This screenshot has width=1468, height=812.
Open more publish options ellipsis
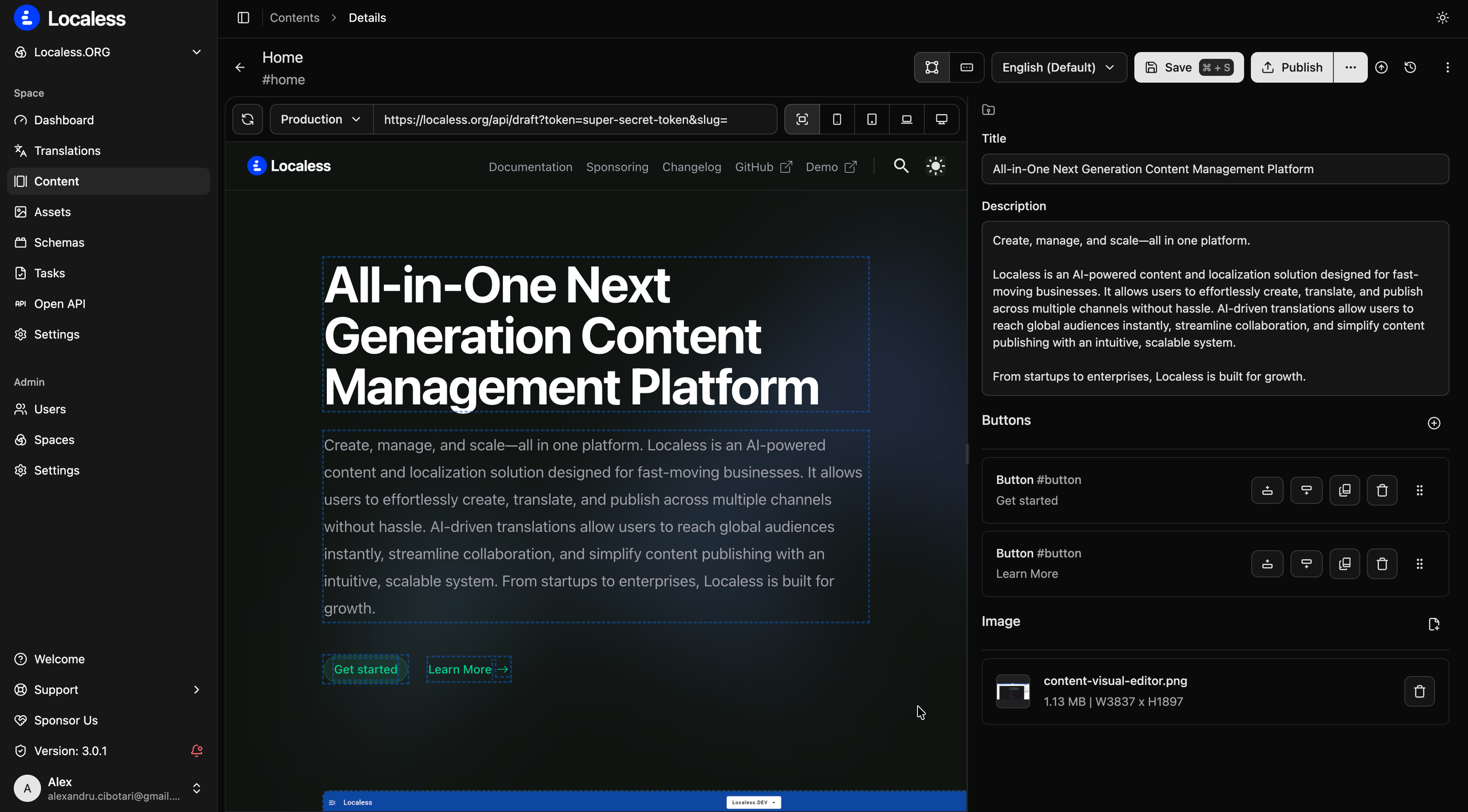pyautogui.click(x=1351, y=67)
